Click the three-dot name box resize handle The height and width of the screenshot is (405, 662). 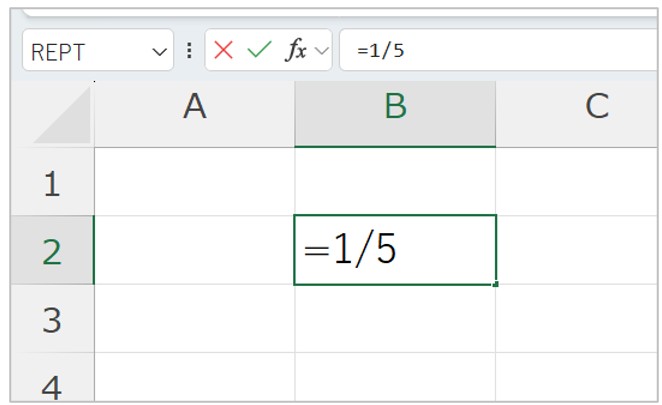coord(190,51)
